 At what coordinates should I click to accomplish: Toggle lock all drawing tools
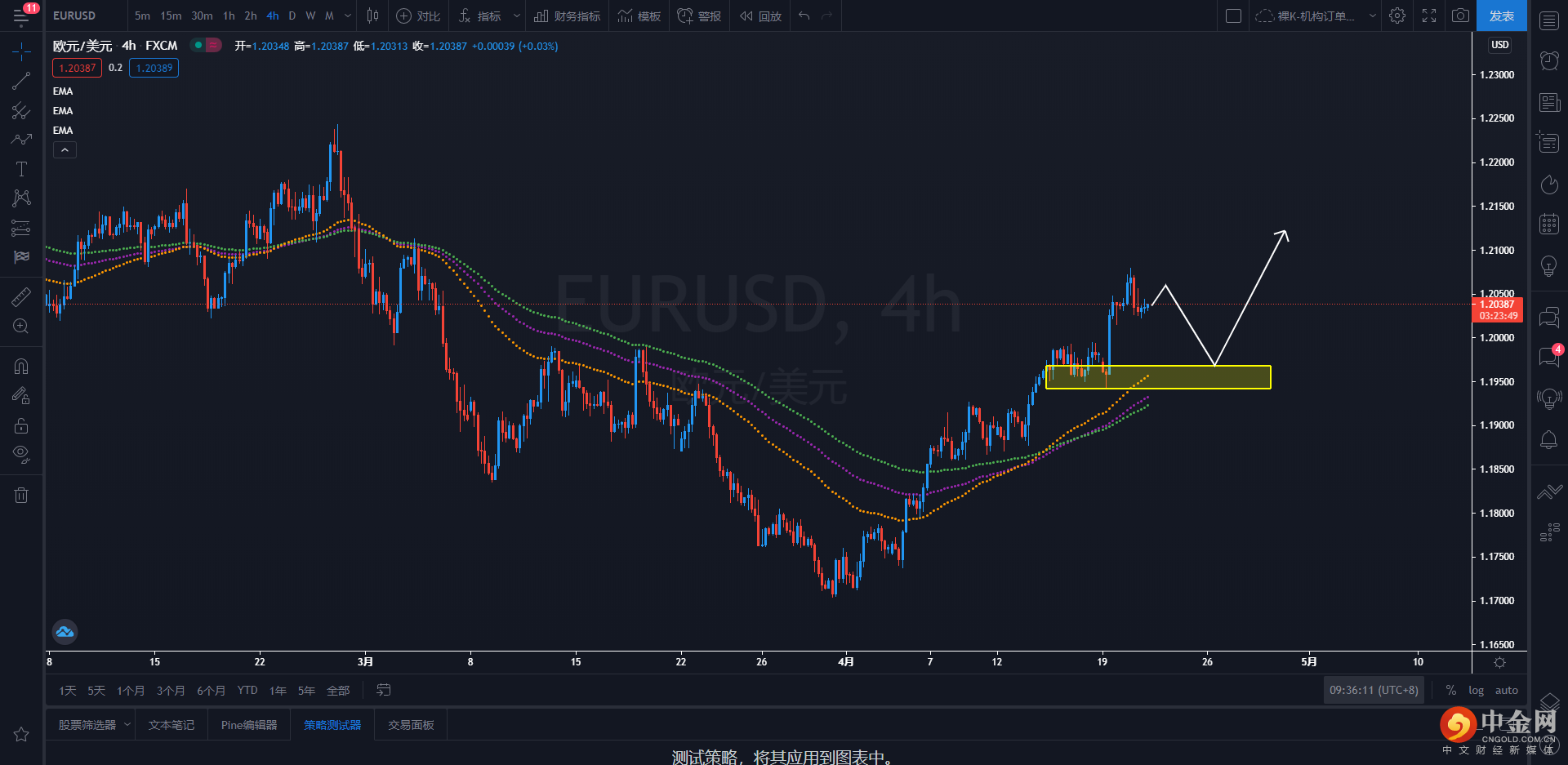[21, 425]
